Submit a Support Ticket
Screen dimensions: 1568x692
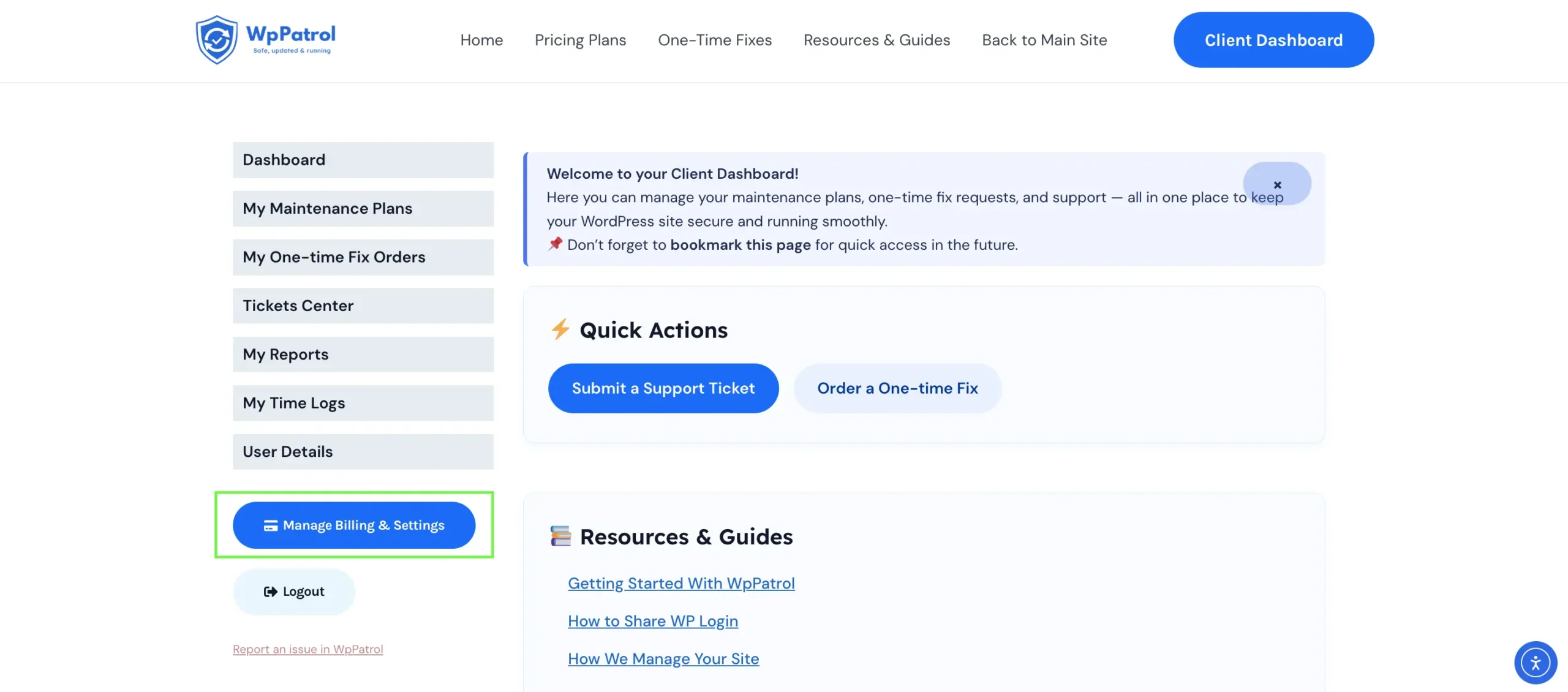663,388
